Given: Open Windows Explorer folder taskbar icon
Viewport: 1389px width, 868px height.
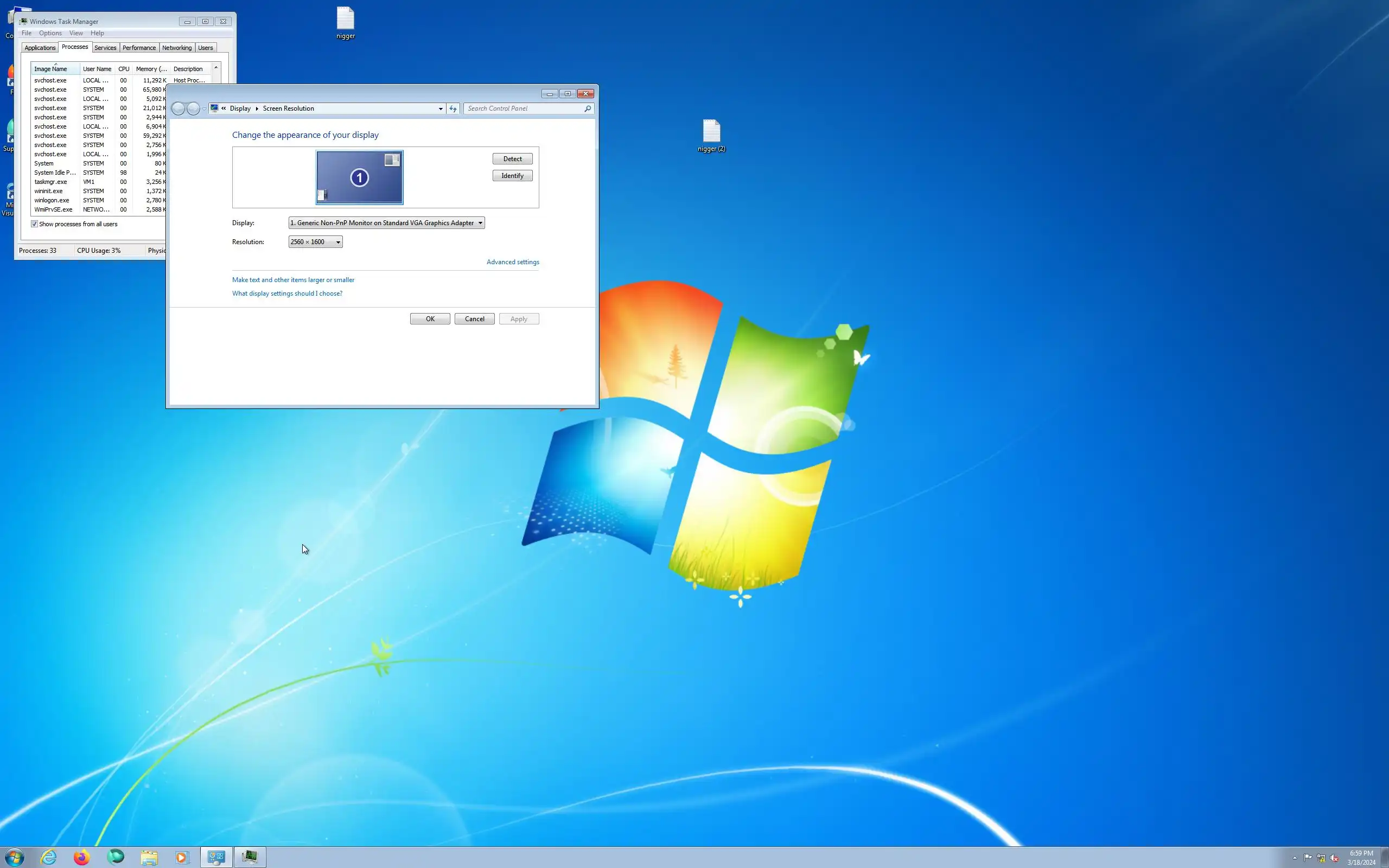Looking at the screenshot, I should tap(149, 857).
